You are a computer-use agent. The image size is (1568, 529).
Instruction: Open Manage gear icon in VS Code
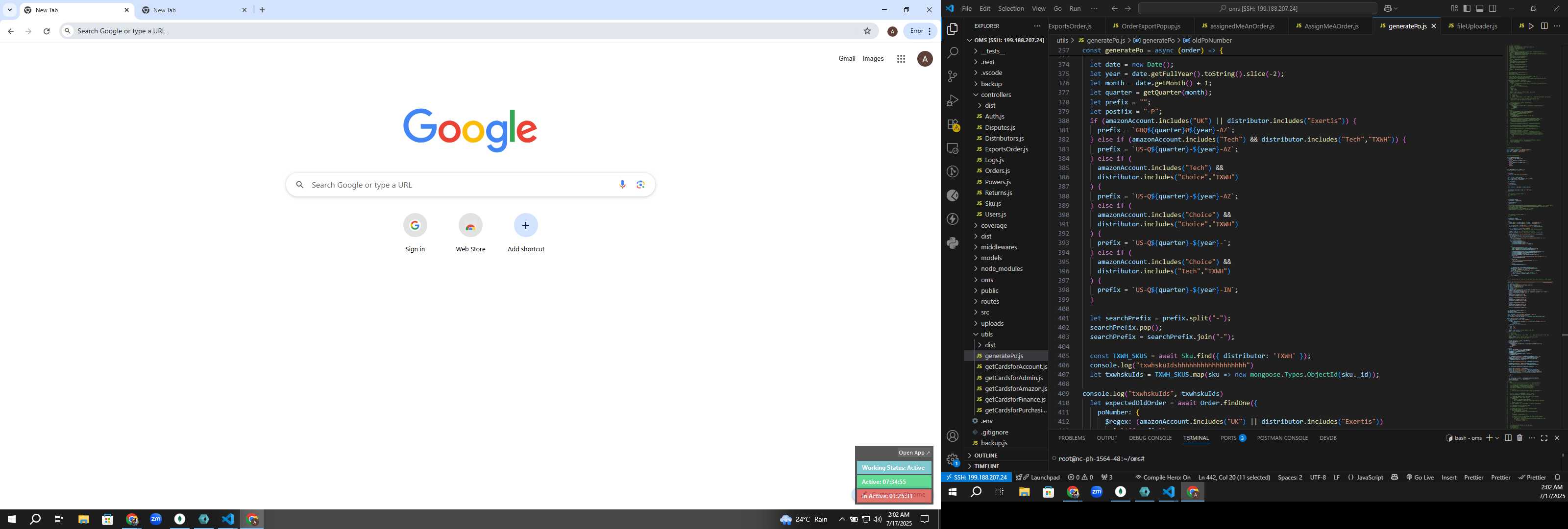pyautogui.click(x=953, y=459)
